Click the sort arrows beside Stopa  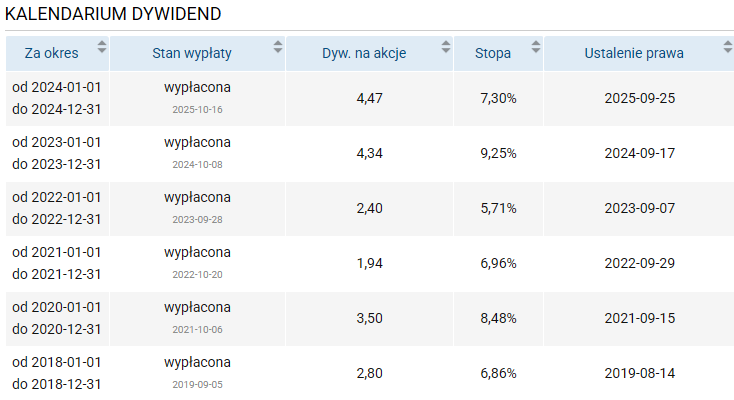point(536,46)
